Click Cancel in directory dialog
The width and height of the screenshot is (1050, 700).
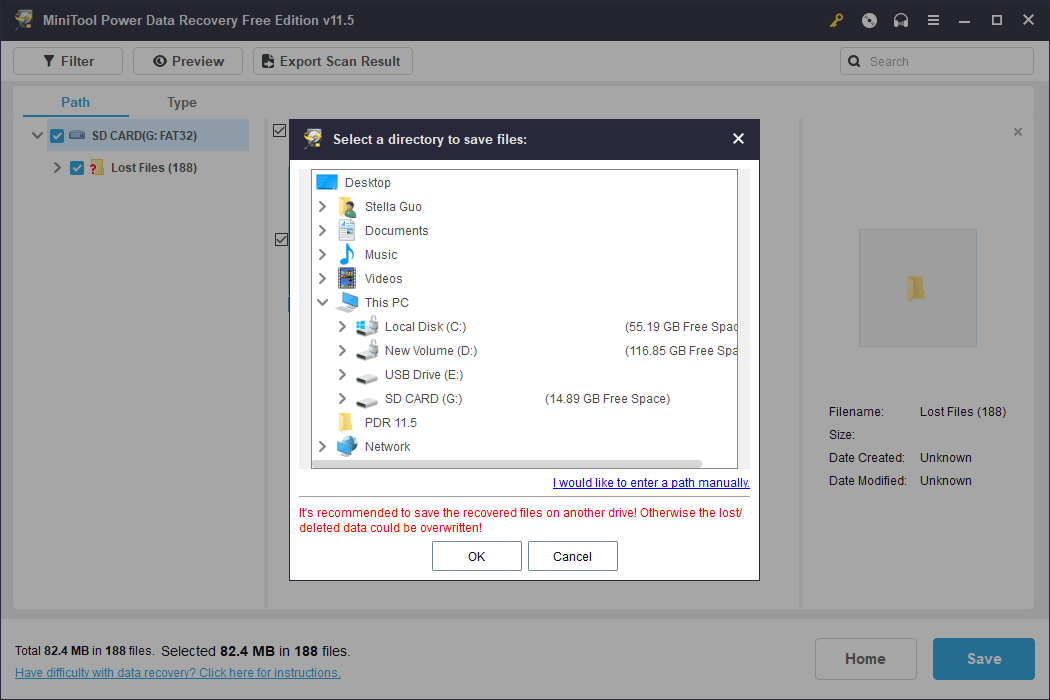tap(573, 556)
